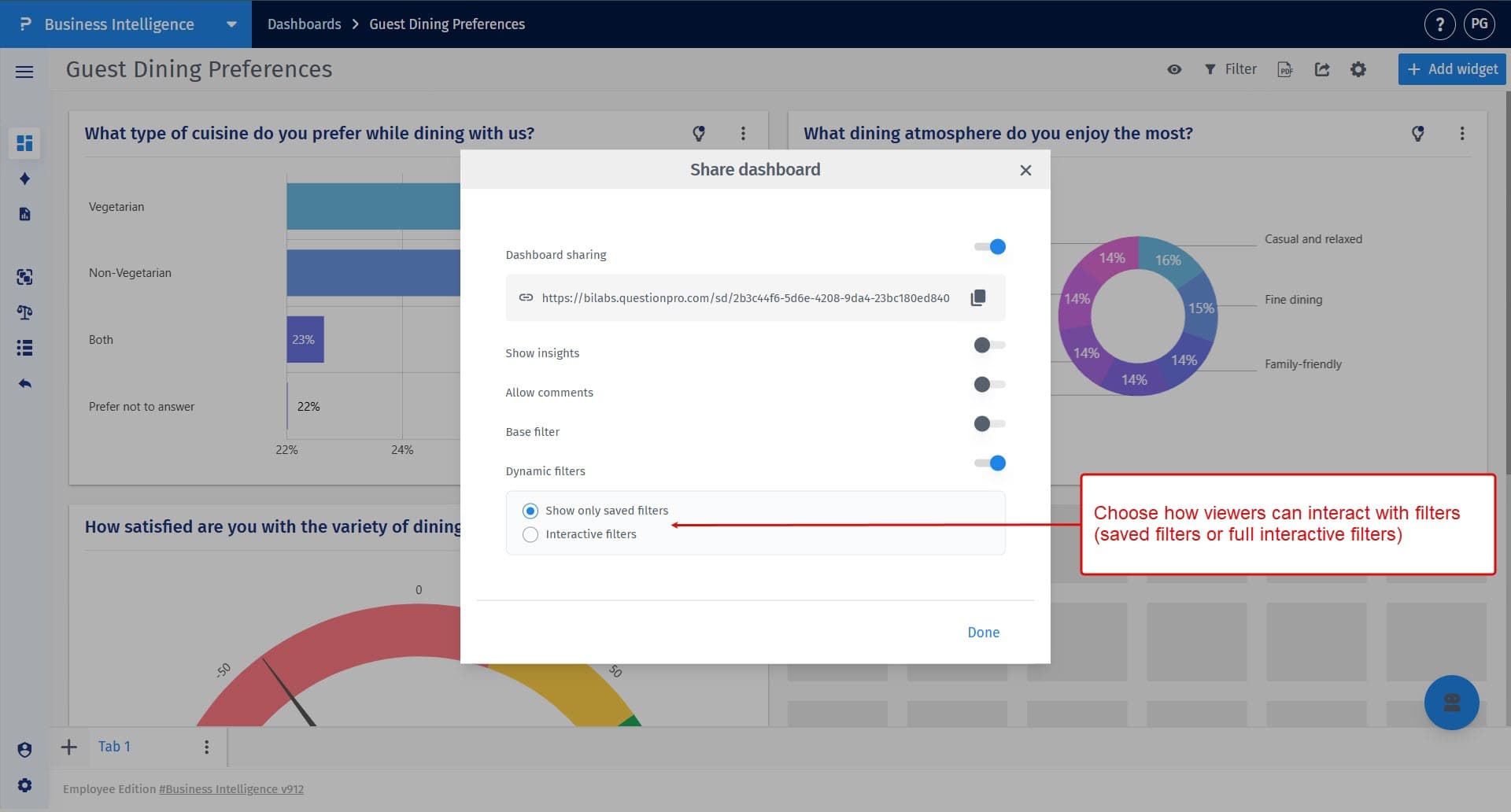Disable Dynamic filters

(989, 463)
